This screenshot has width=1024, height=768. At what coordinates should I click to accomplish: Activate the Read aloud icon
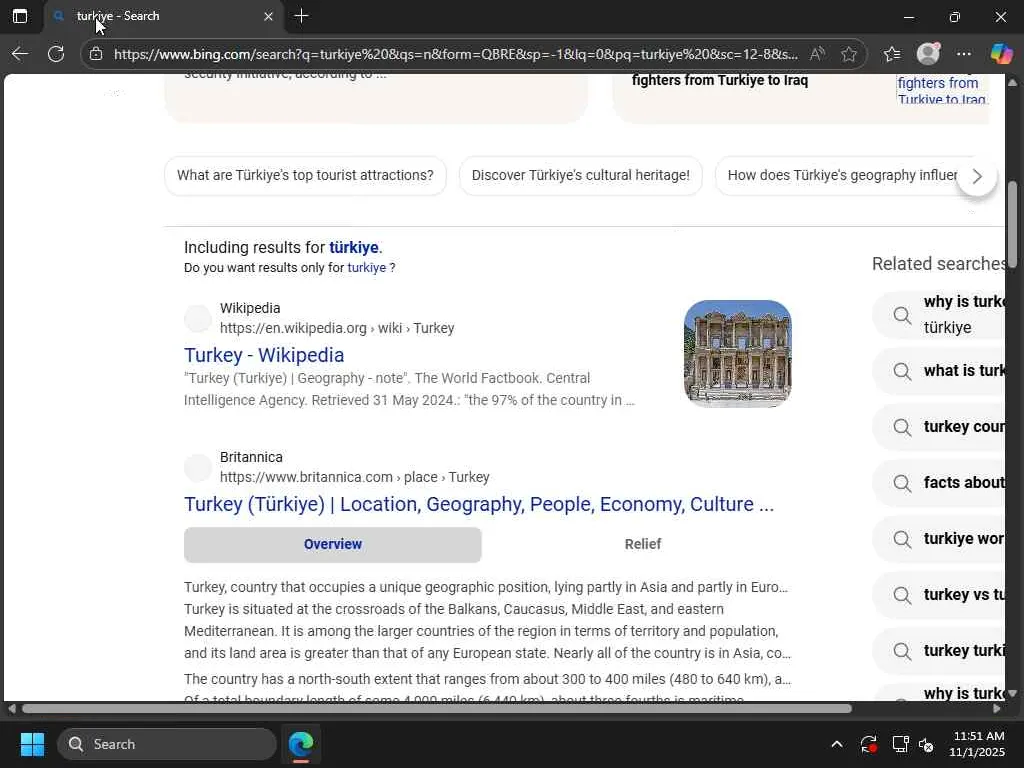pyautogui.click(x=817, y=54)
